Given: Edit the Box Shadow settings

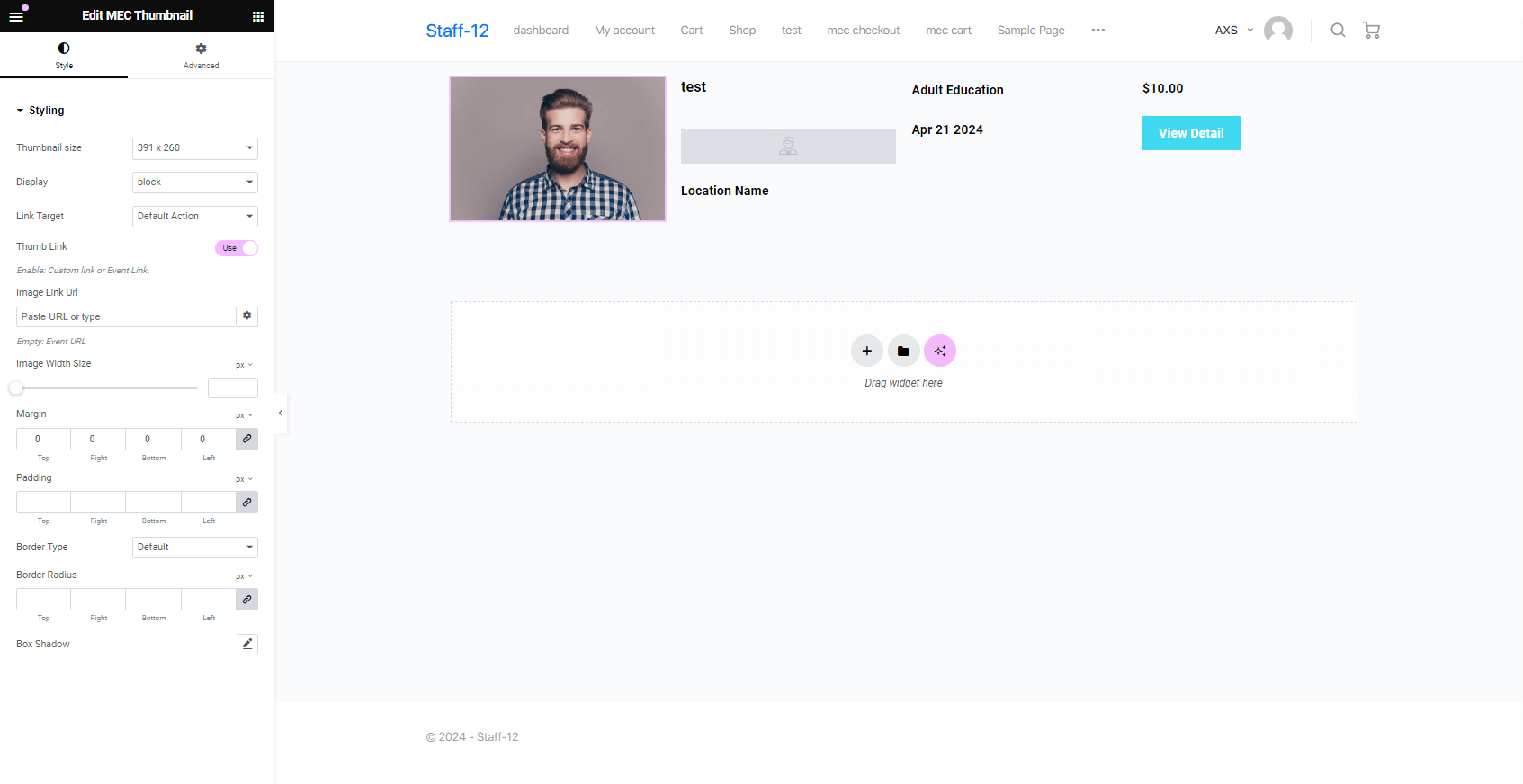Looking at the screenshot, I should (247, 644).
